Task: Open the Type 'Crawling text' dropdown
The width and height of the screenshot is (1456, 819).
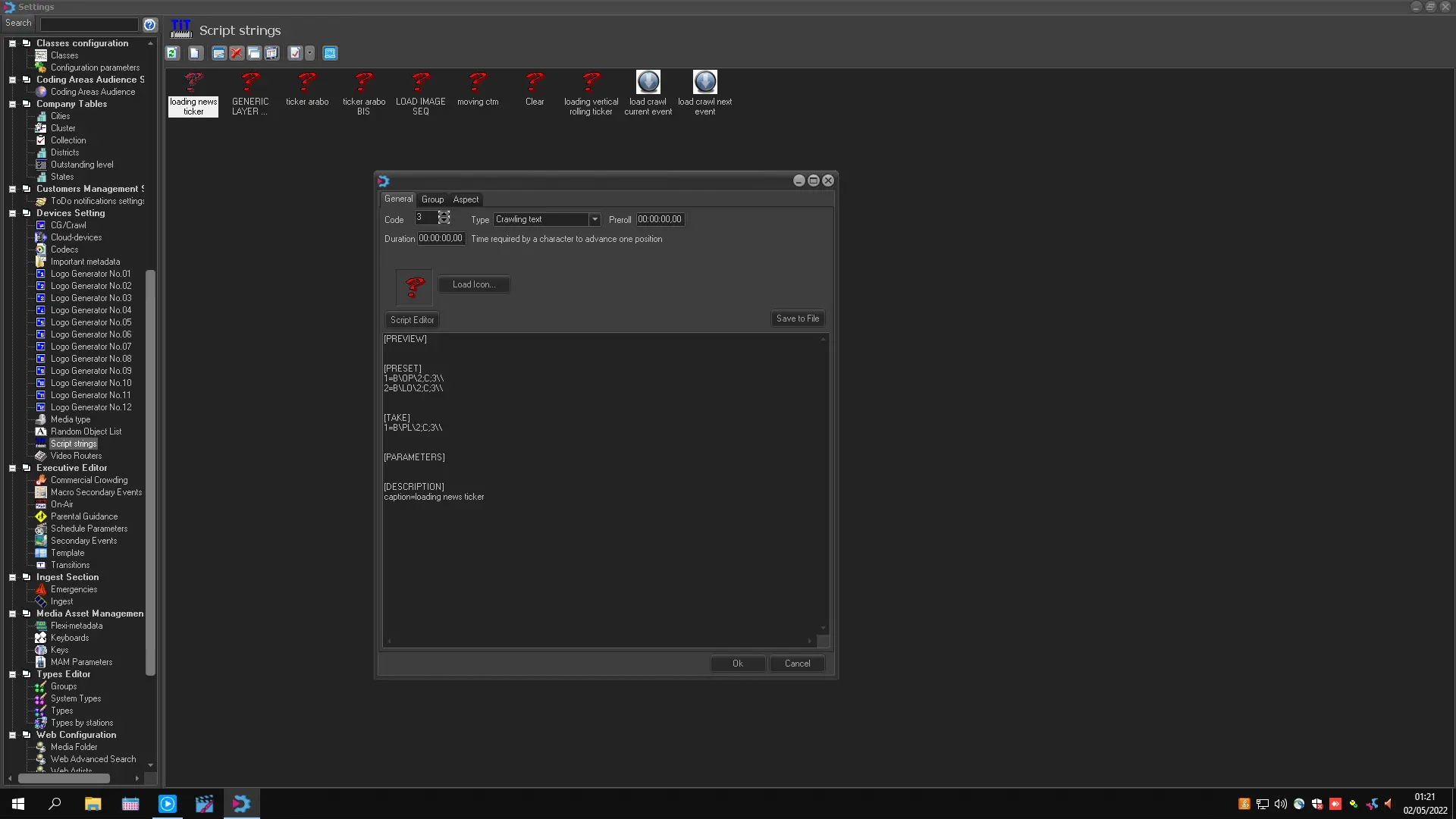Action: [595, 220]
